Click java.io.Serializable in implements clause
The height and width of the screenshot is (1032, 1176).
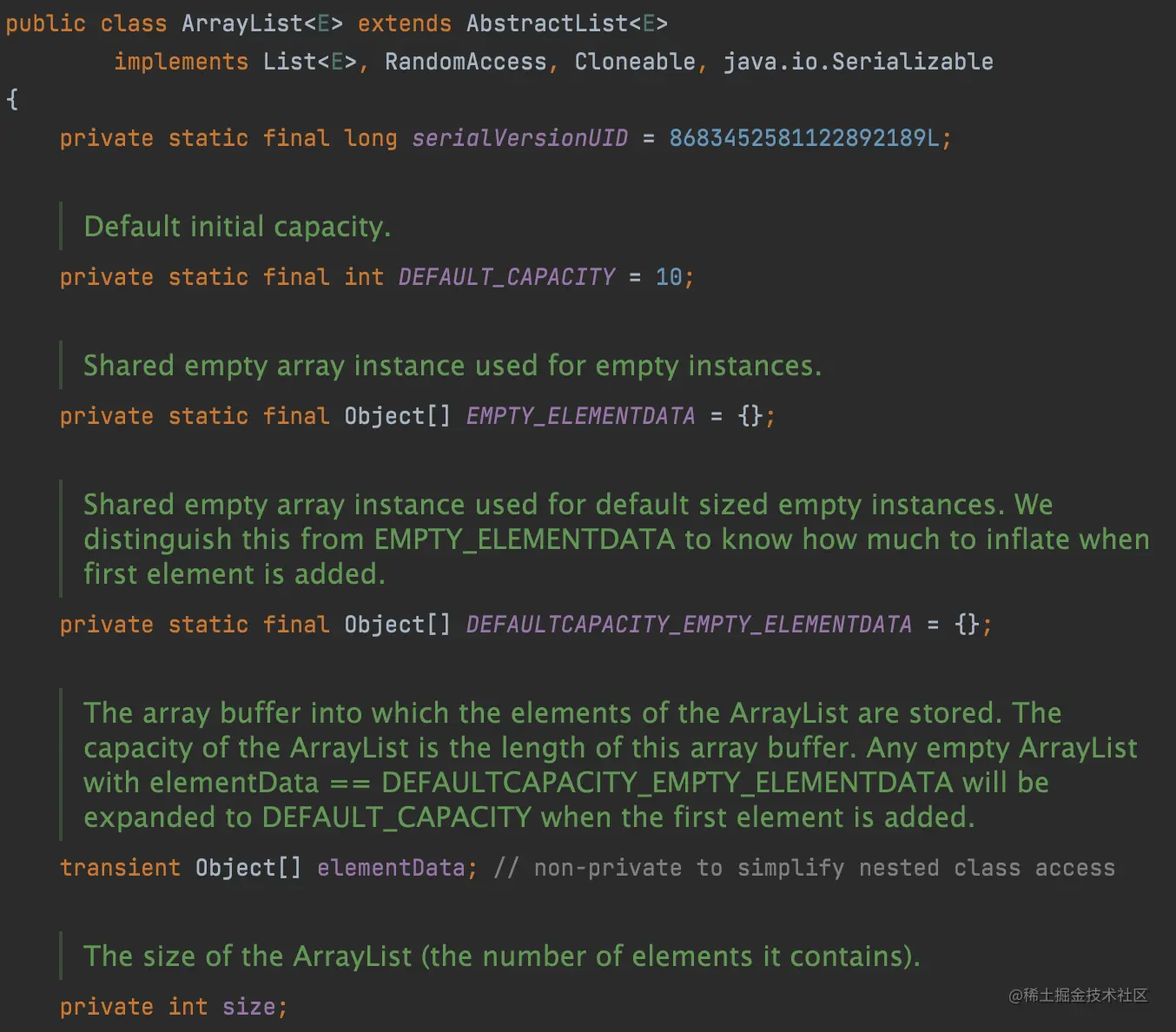[x=858, y=62]
